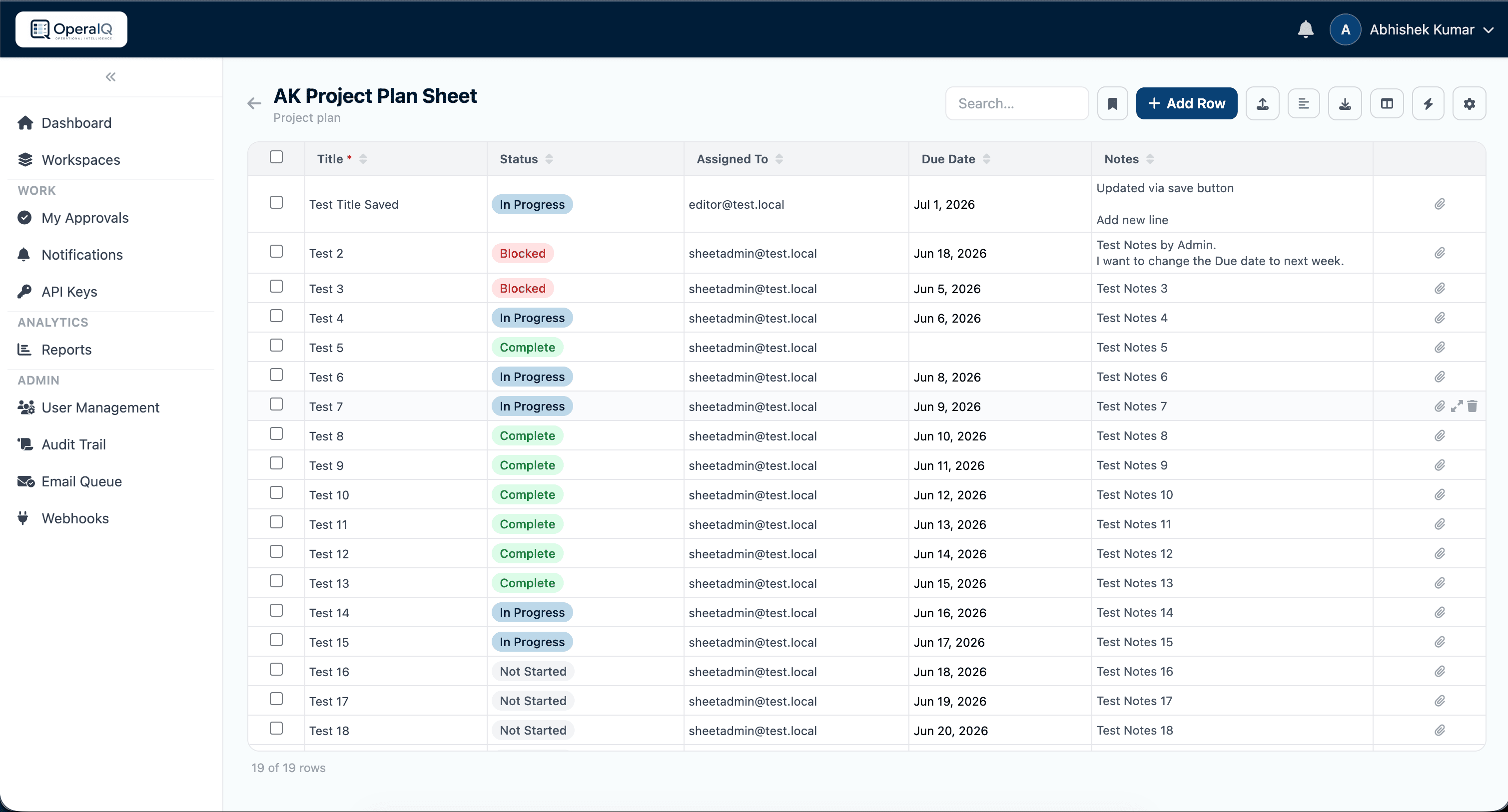Sort by Title column arrows

point(363,158)
